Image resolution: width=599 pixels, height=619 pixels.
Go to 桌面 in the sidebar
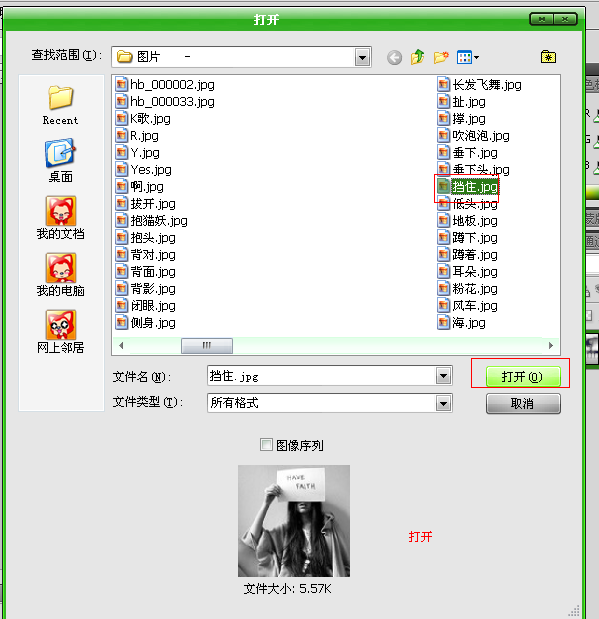coord(60,161)
